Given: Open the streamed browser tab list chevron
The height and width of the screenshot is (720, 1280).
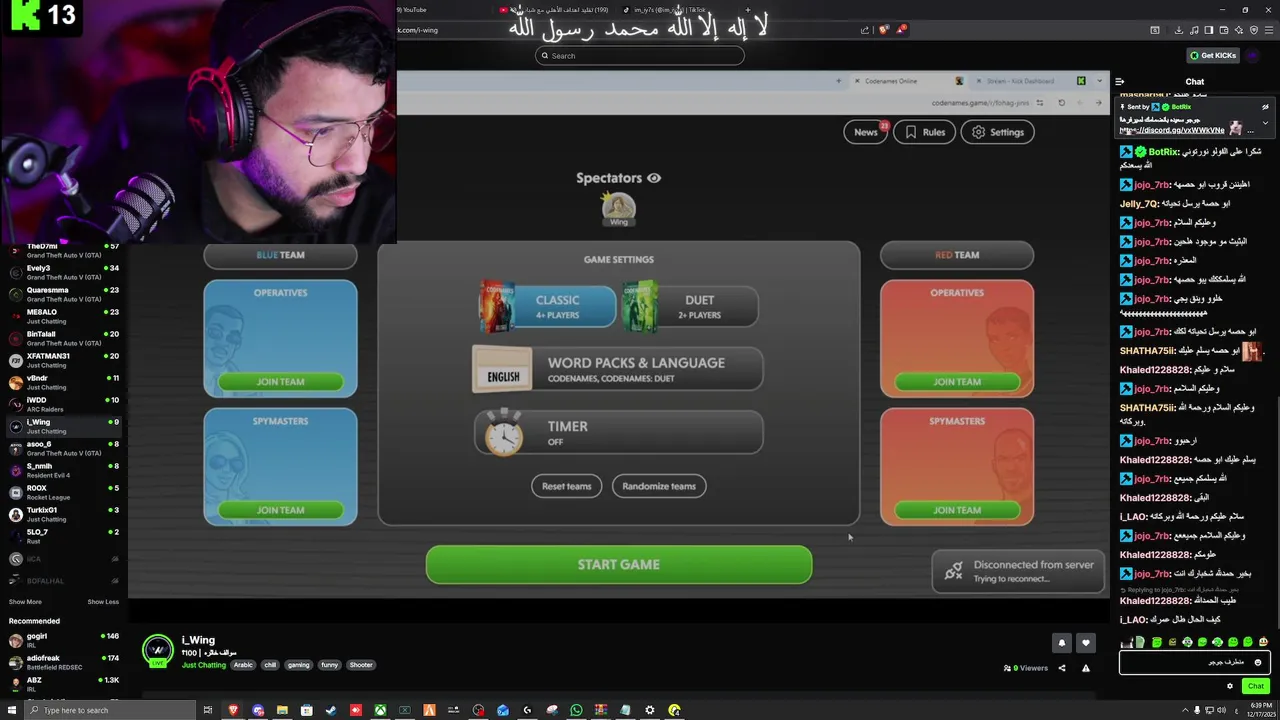Looking at the screenshot, I should click(1100, 81).
